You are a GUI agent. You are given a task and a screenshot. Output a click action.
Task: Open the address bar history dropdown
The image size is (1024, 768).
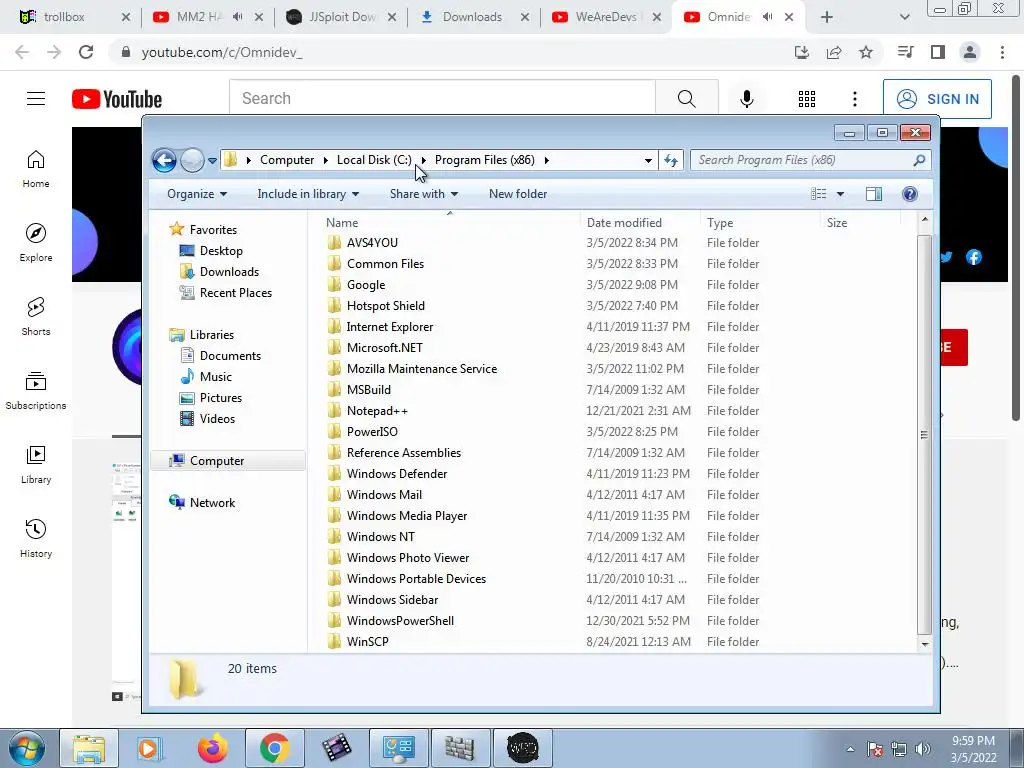pos(648,160)
